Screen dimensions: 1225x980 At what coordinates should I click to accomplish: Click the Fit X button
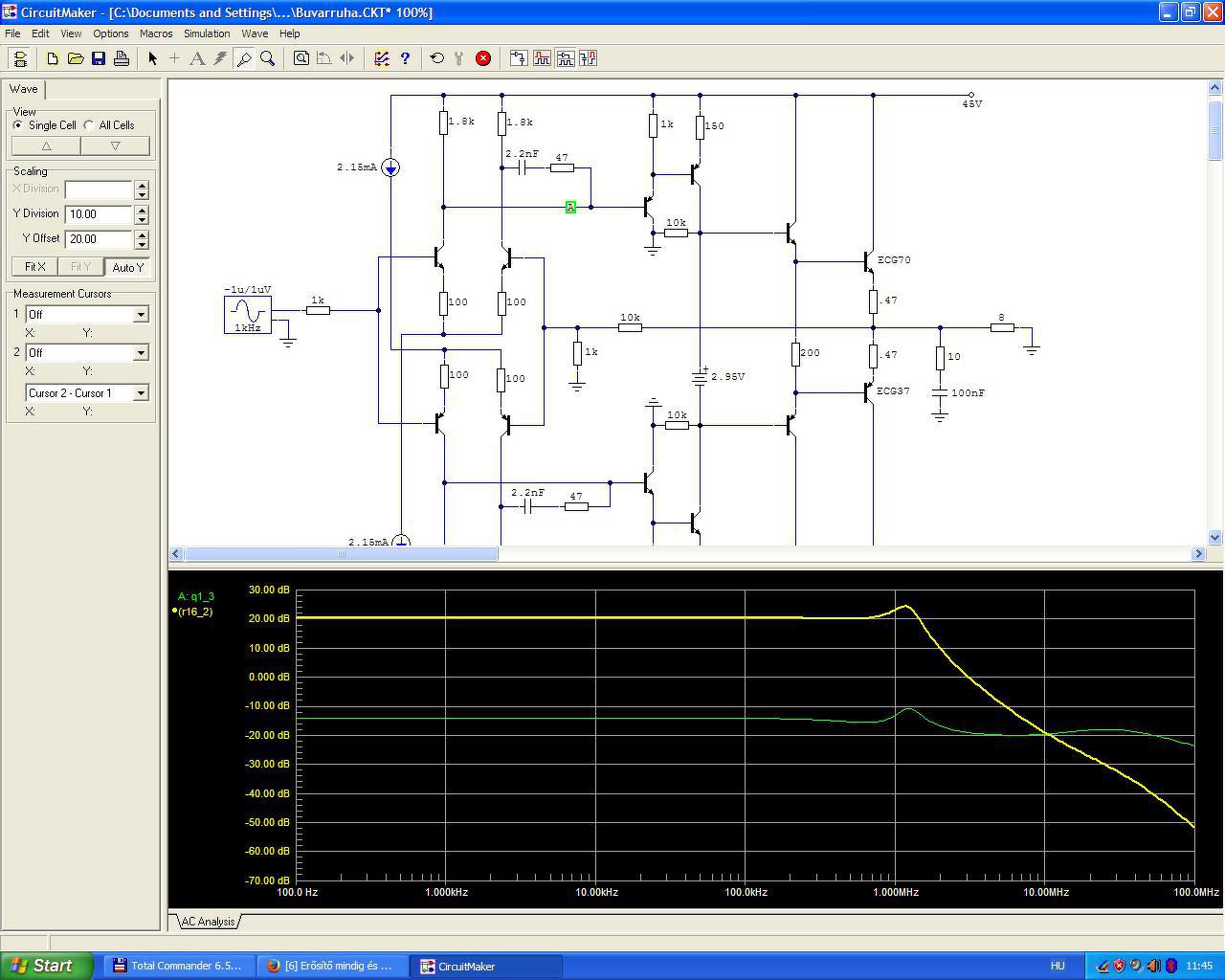[34, 267]
